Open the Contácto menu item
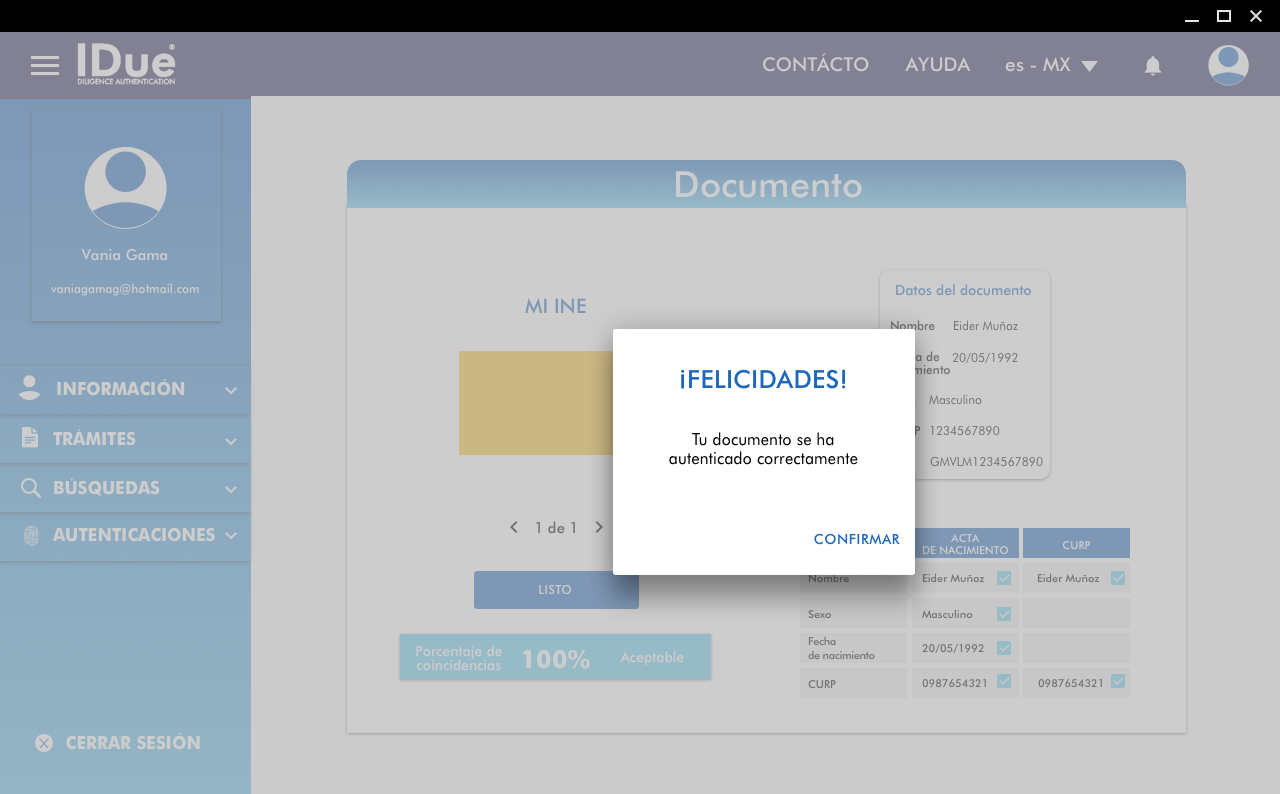Viewport: 1280px width, 794px height. (815, 65)
